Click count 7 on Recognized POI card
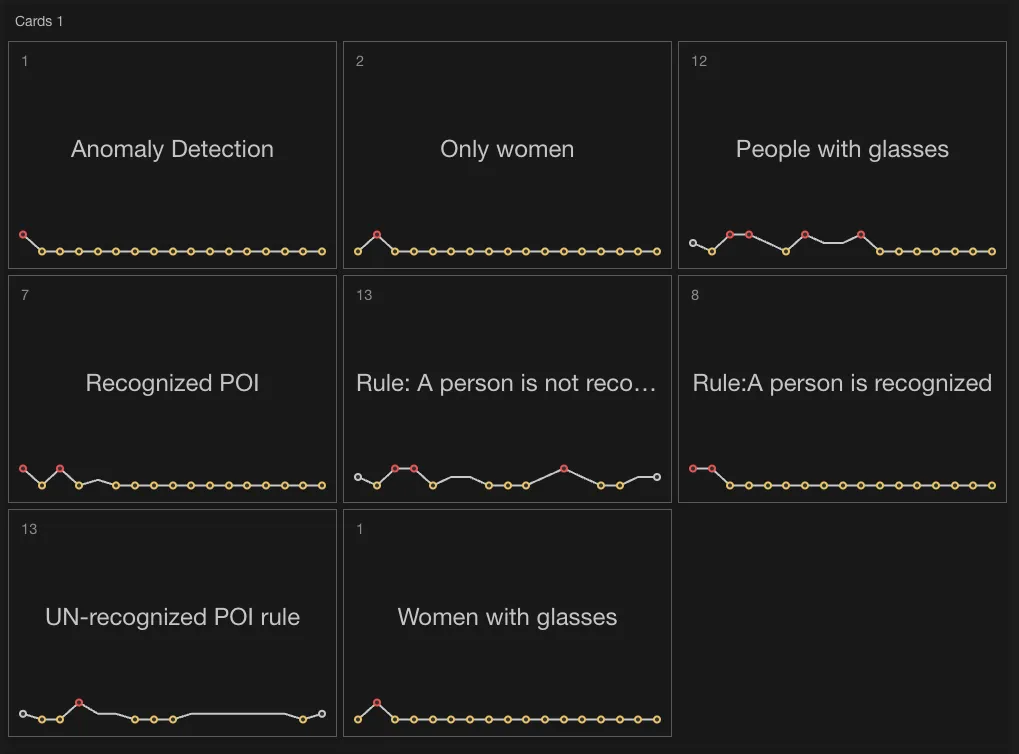Image resolution: width=1019 pixels, height=754 pixels. tap(25, 295)
